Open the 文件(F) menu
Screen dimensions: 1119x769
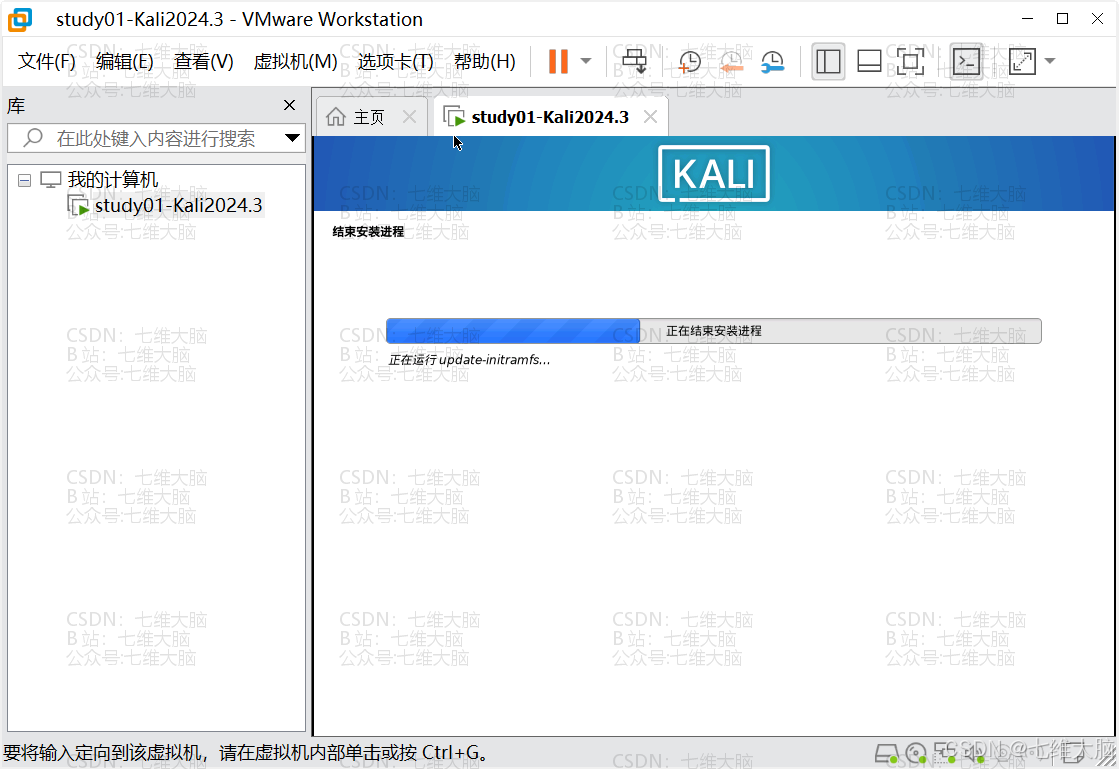46,62
